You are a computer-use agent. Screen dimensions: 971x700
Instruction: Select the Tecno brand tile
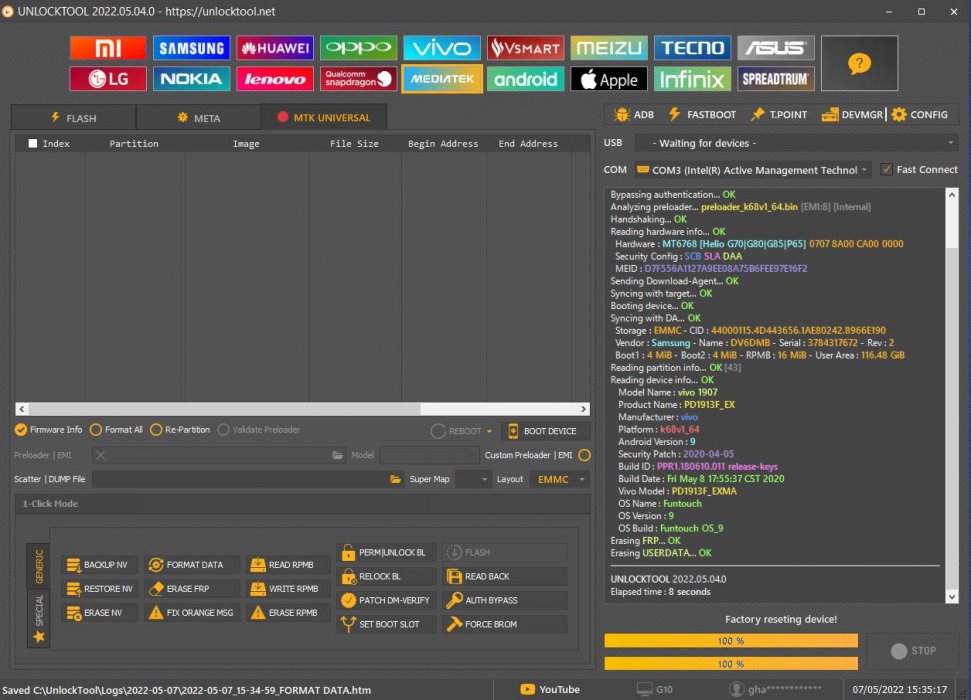[x=692, y=48]
